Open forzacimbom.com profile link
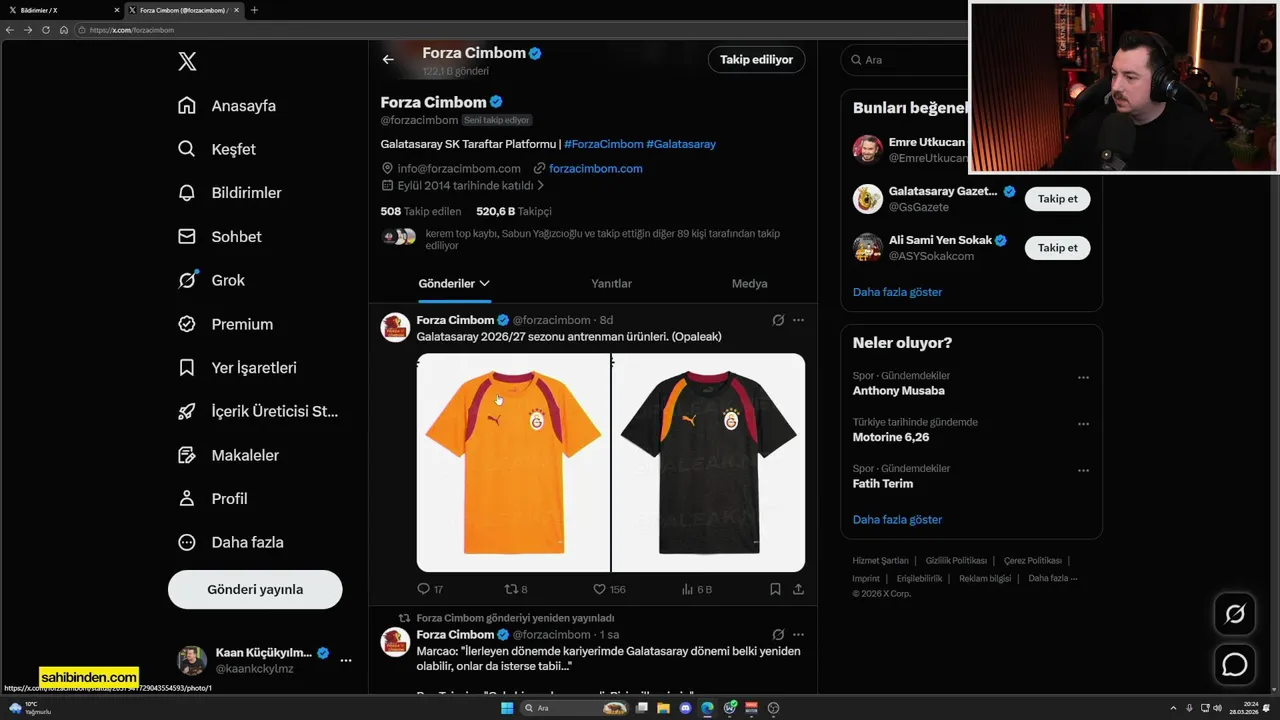The width and height of the screenshot is (1280, 720). coord(595,168)
